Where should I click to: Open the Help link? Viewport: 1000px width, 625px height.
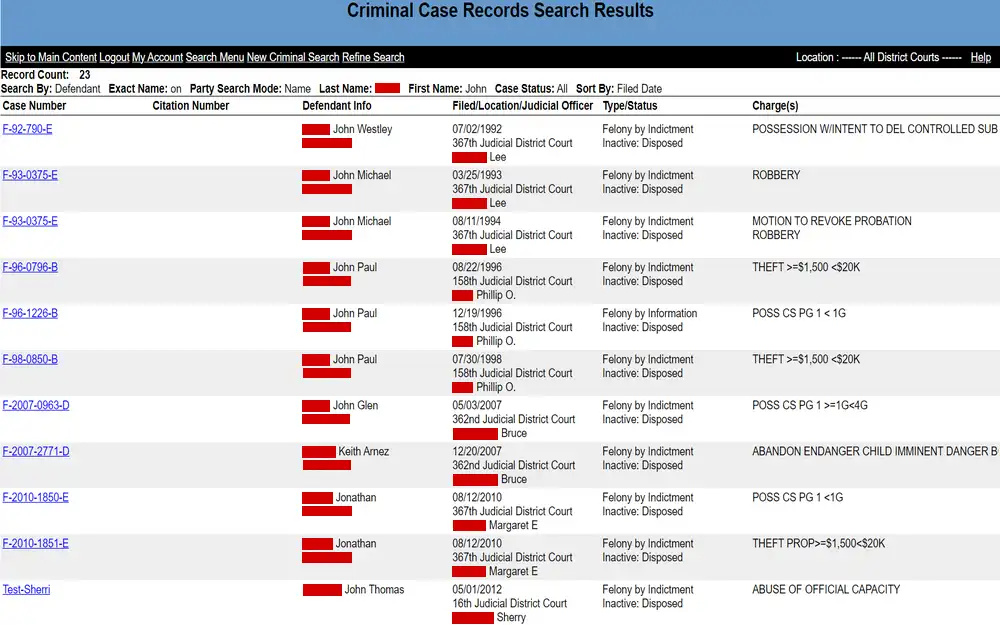tap(981, 57)
